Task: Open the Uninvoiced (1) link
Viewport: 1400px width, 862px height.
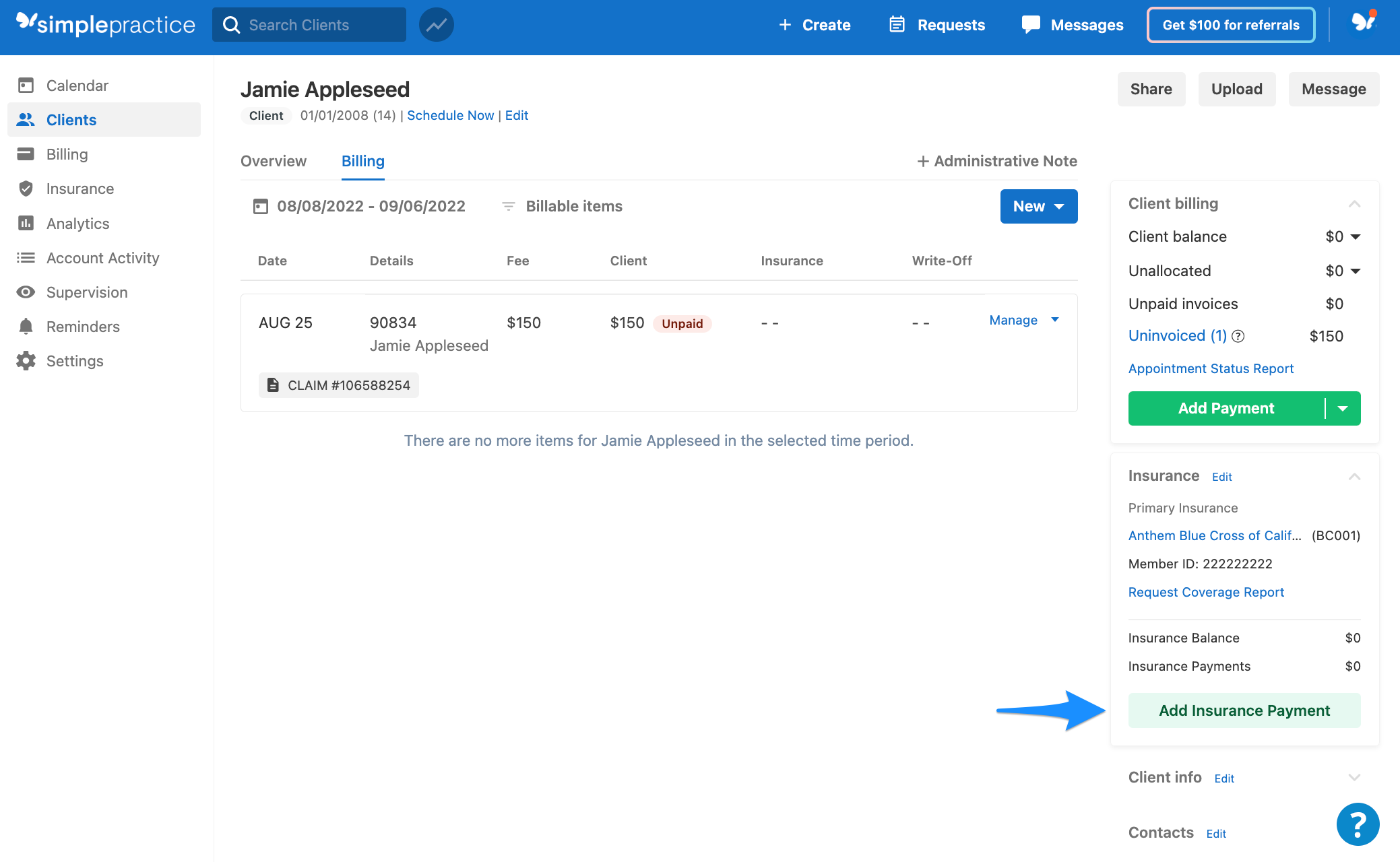Action: click(x=1178, y=335)
